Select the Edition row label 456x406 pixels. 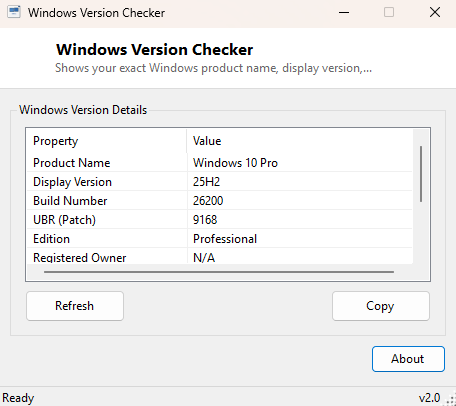51,239
